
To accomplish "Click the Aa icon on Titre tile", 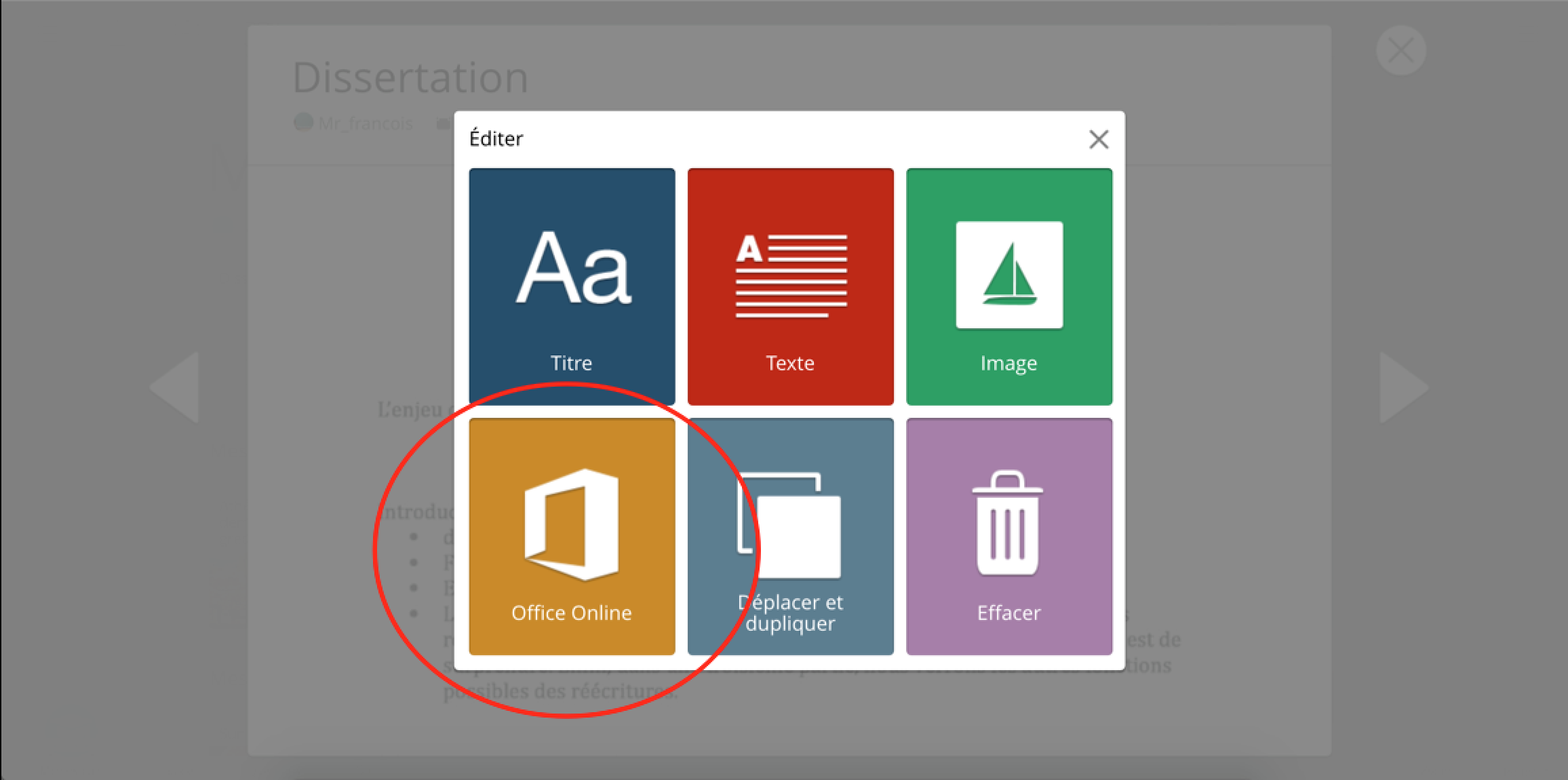I will pos(574,269).
